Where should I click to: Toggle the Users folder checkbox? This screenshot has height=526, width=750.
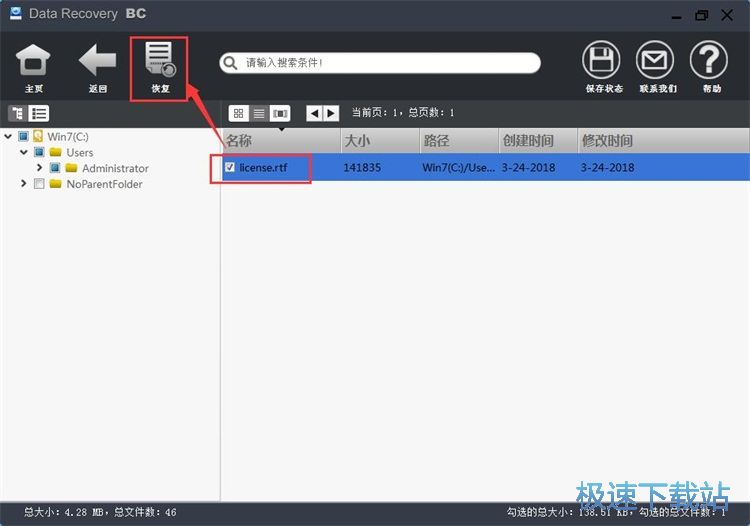[39, 152]
